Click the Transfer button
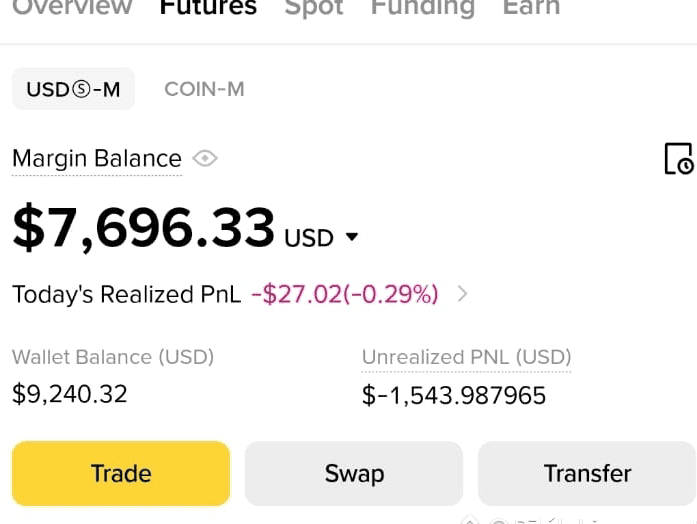Image resolution: width=697 pixels, height=524 pixels. tap(587, 473)
